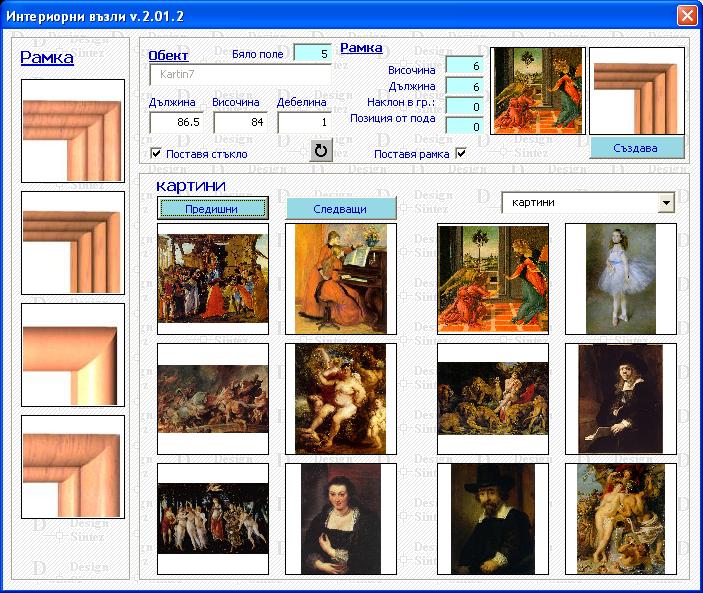Click the Предишни button
This screenshot has height=593, width=703.
pos(213,208)
